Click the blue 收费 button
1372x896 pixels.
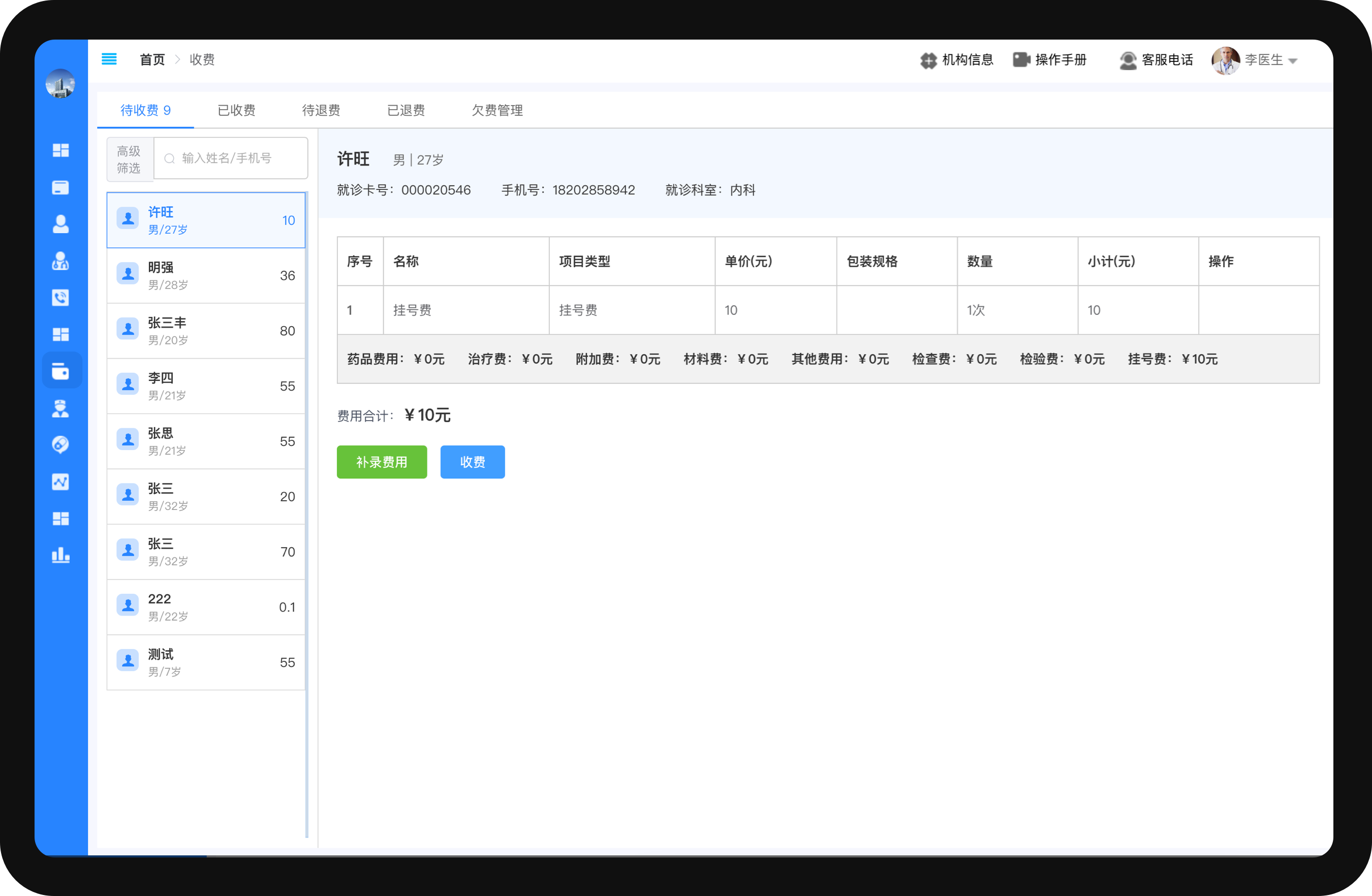coord(472,462)
